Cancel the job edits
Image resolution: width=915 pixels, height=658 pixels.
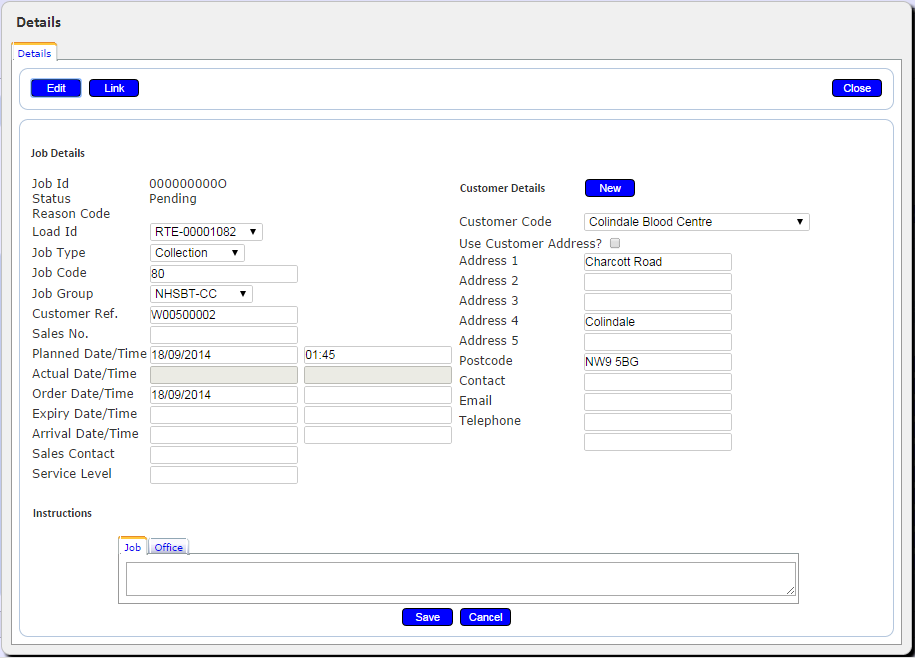pyautogui.click(x=486, y=617)
